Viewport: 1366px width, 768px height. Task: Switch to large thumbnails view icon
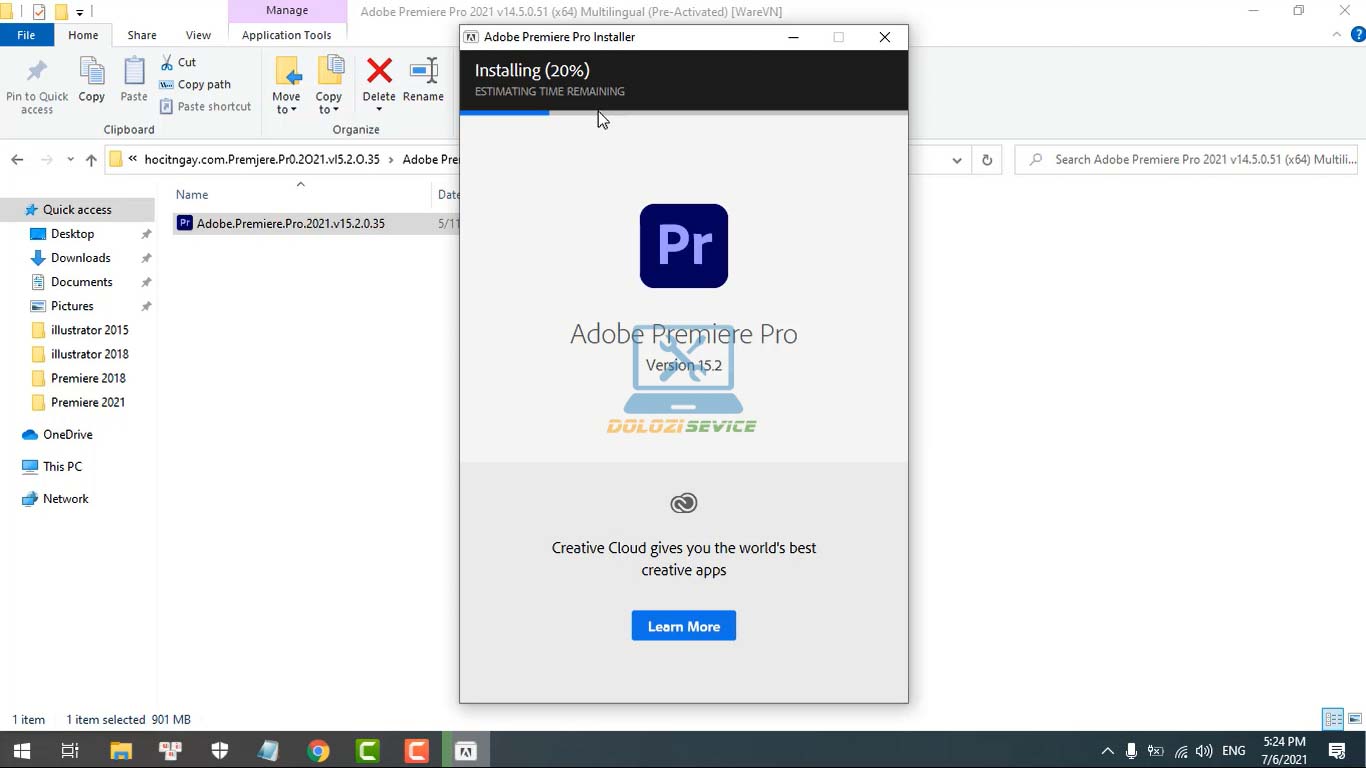click(1355, 719)
